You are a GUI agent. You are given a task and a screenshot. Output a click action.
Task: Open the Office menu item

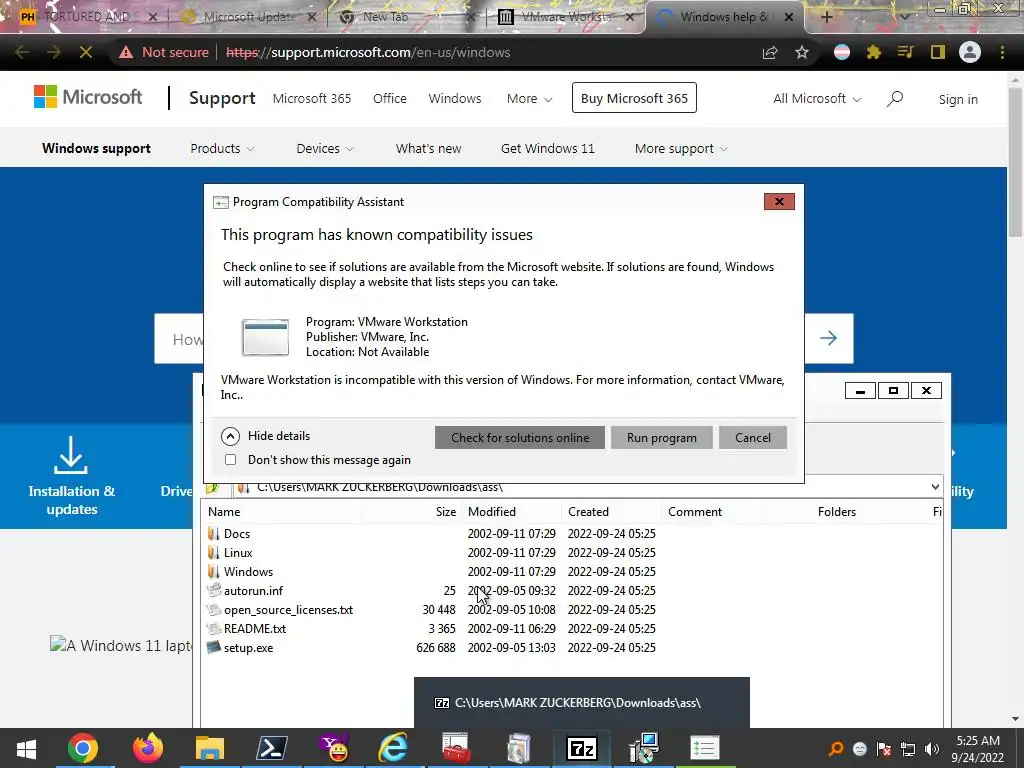coord(389,99)
